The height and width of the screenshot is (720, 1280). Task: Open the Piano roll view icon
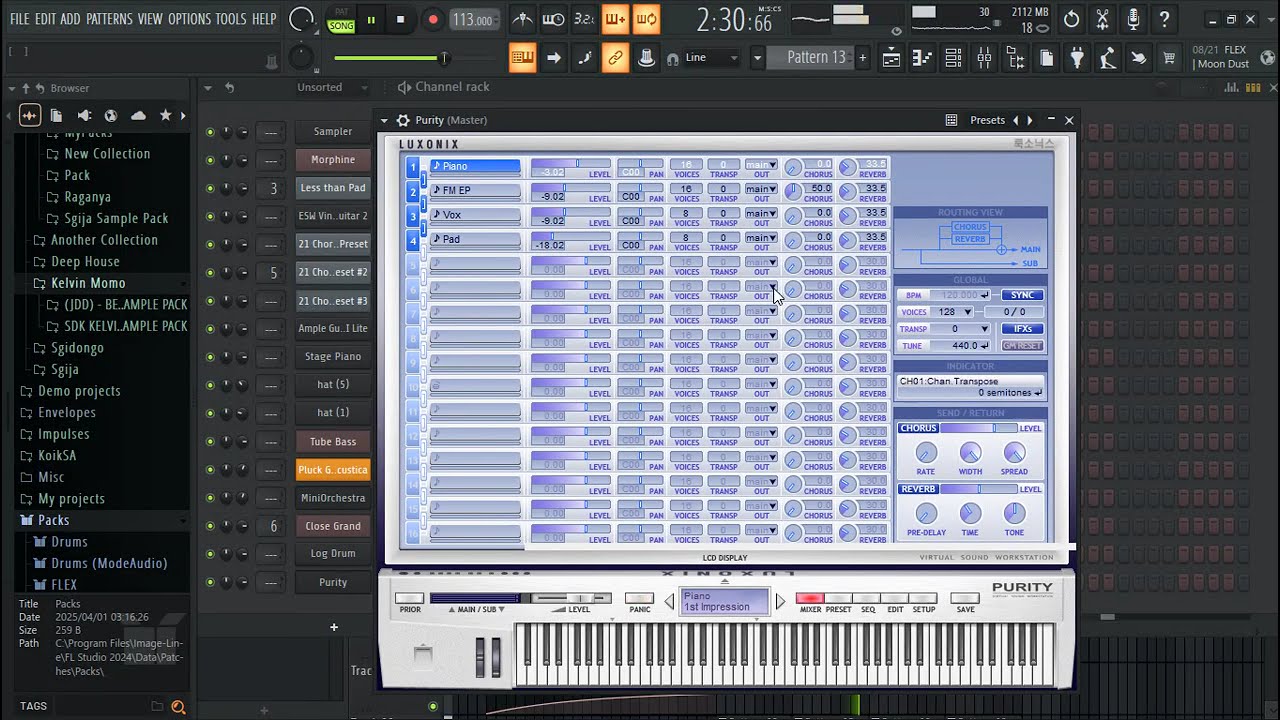click(922, 58)
